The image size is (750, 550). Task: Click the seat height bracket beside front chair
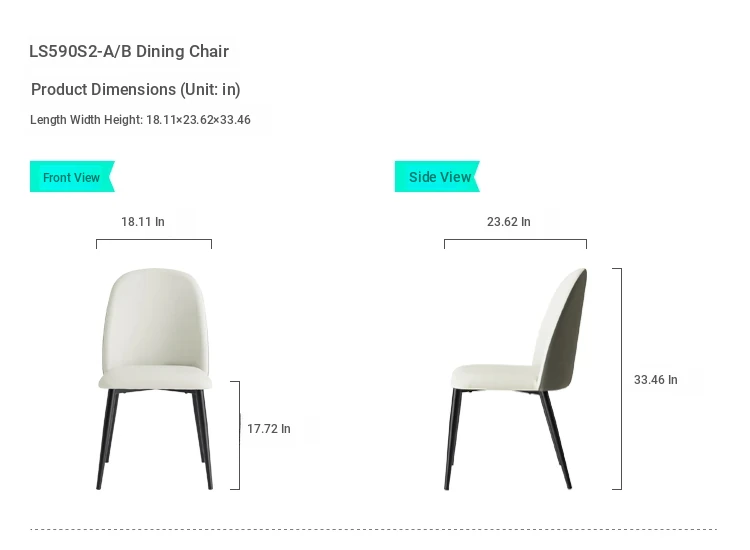pyautogui.click(x=235, y=435)
